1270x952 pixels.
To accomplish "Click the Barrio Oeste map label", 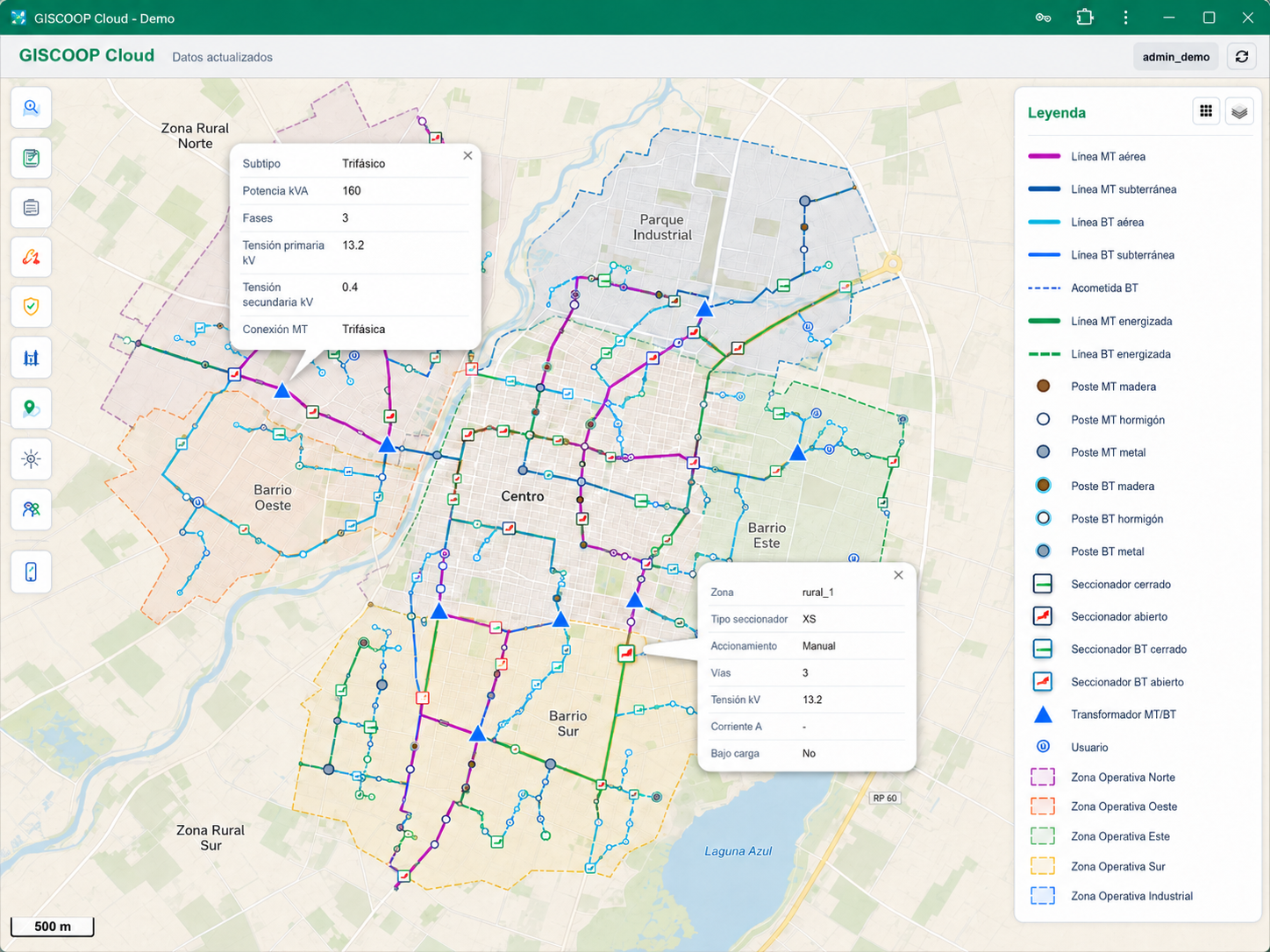I will pyautogui.click(x=273, y=497).
